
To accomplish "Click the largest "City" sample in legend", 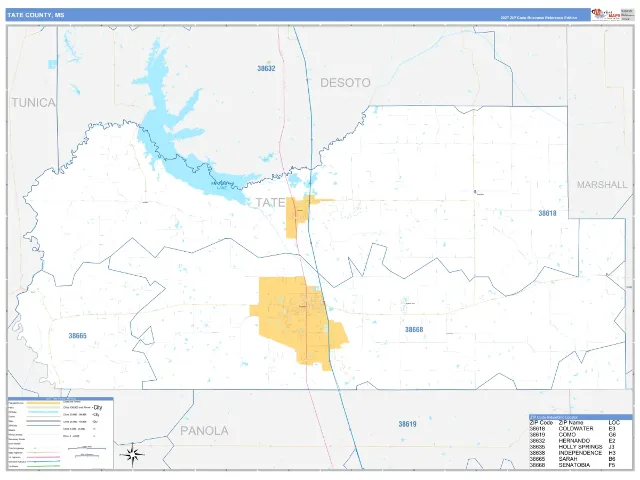I will point(98,407).
